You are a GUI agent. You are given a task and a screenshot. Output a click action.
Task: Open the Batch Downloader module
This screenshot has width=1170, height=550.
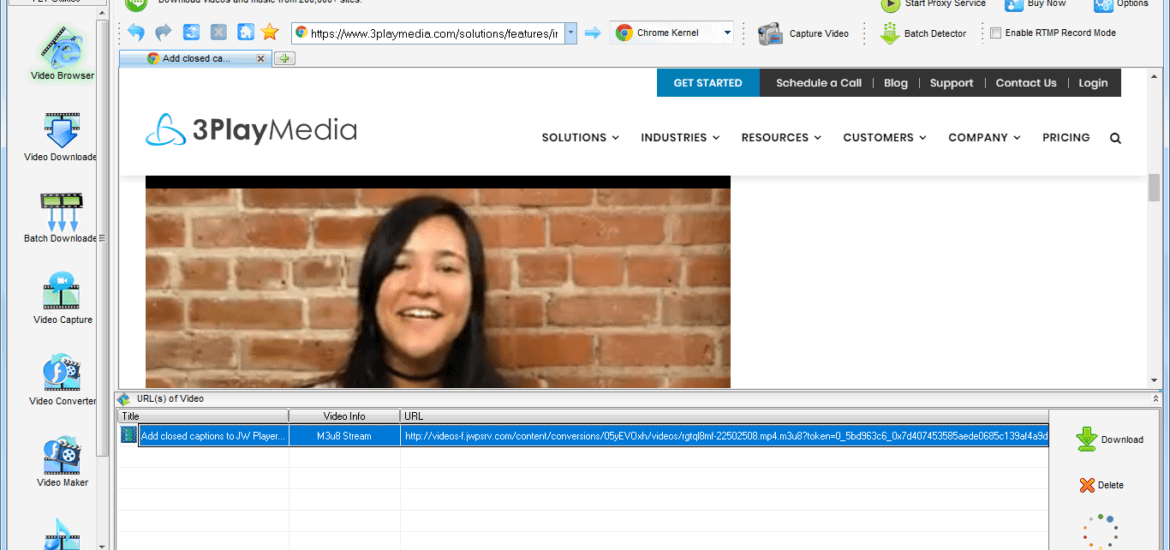point(62,219)
